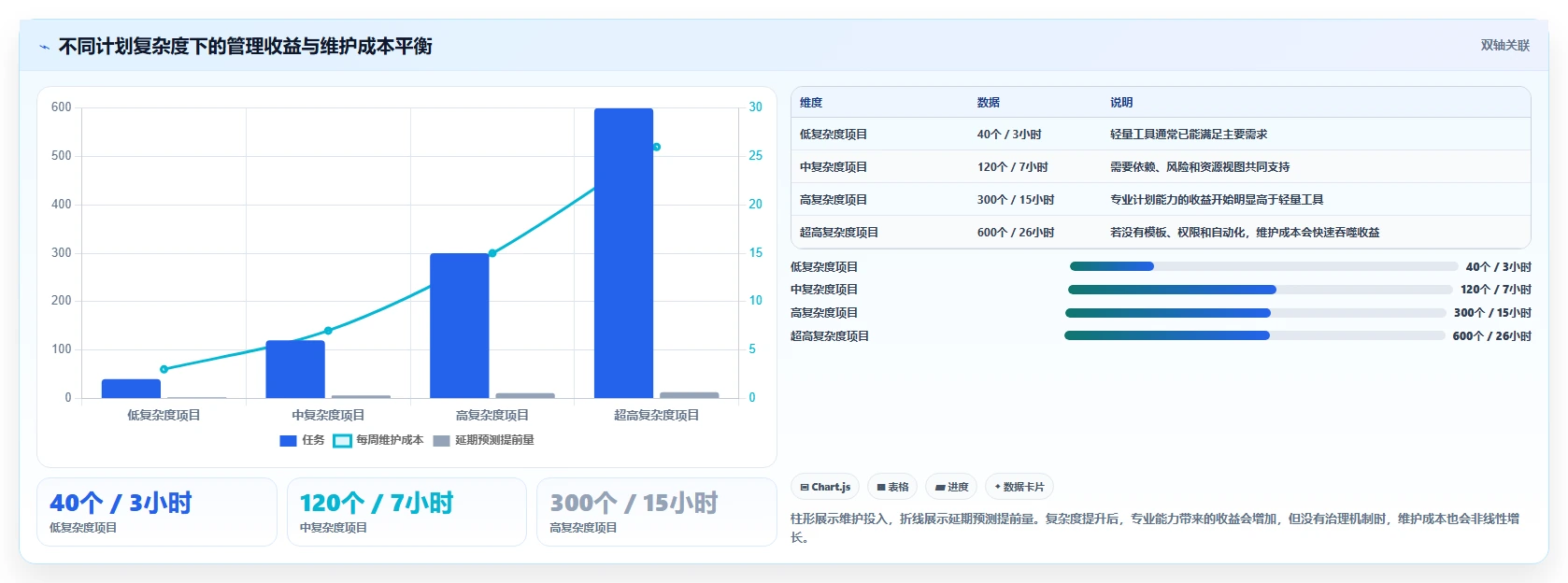Click the 高复杂度项目 progress bar
This screenshot has height=583, width=1568.
[x=1256, y=313]
